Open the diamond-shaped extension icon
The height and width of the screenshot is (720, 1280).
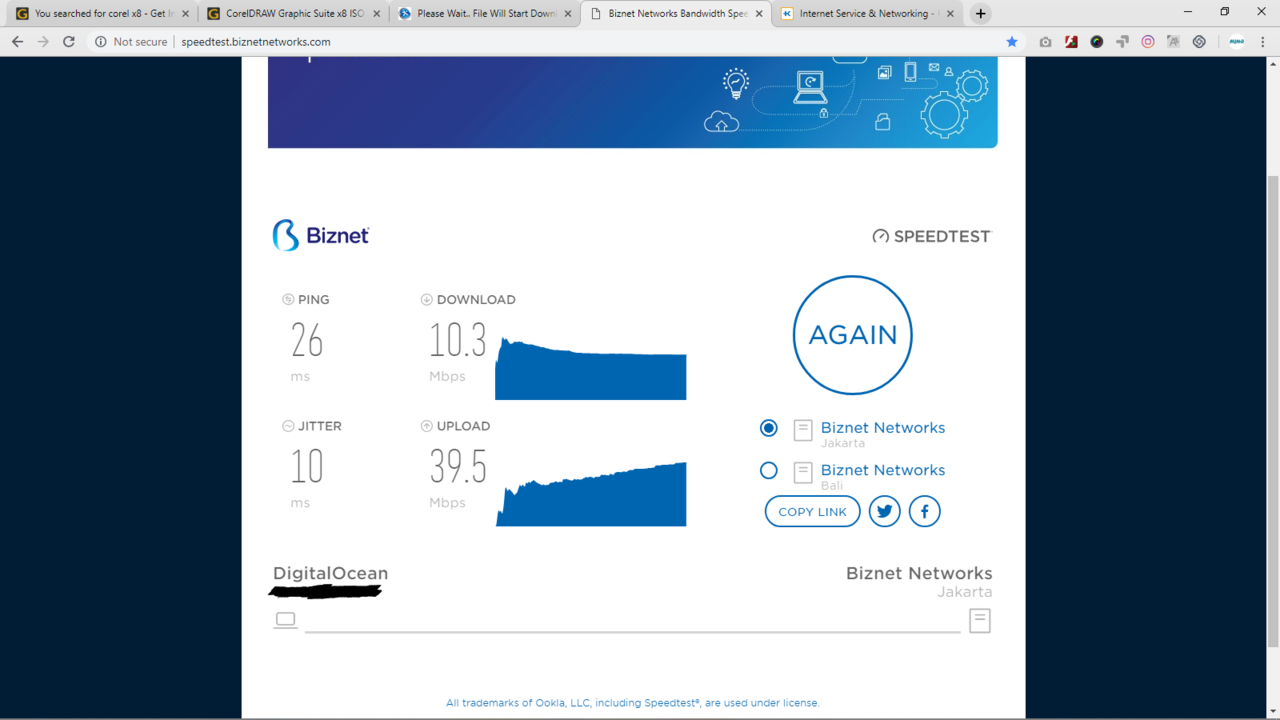[x=1199, y=42]
